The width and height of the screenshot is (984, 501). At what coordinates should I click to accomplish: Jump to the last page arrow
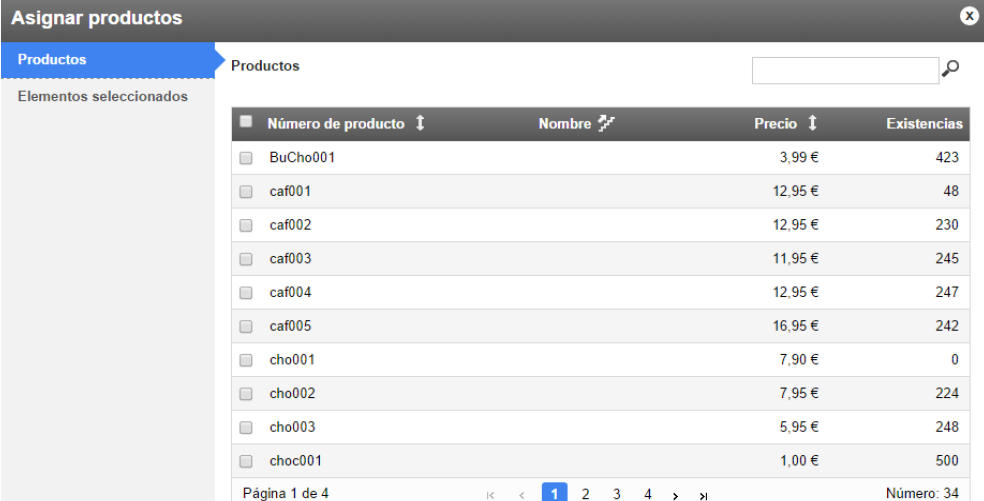(x=704, y=495)
